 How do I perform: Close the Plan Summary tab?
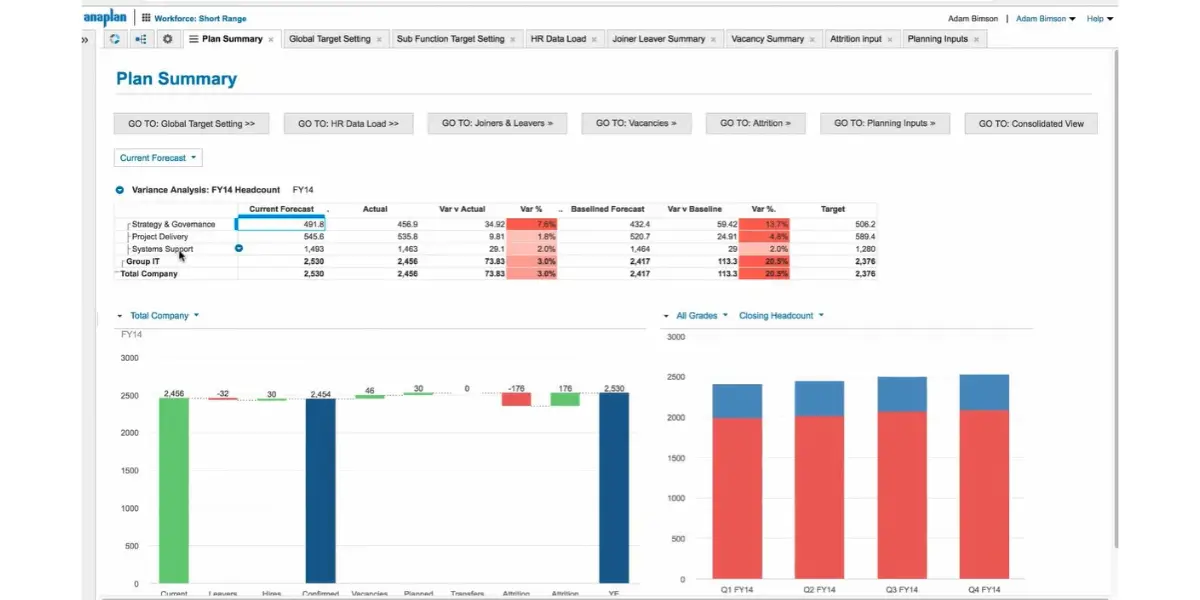[271, 40]
